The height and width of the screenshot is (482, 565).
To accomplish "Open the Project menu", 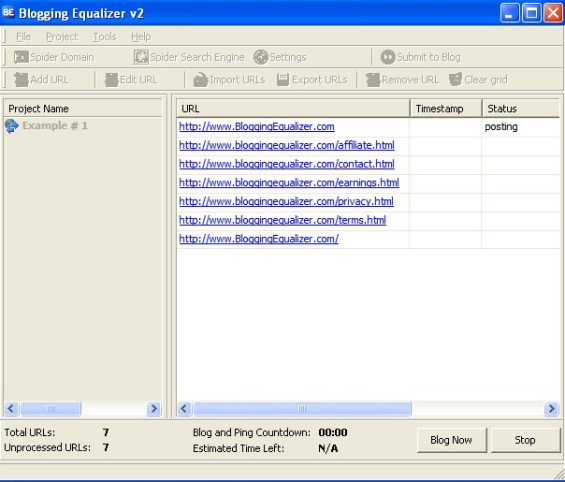I will click(62, 37).
